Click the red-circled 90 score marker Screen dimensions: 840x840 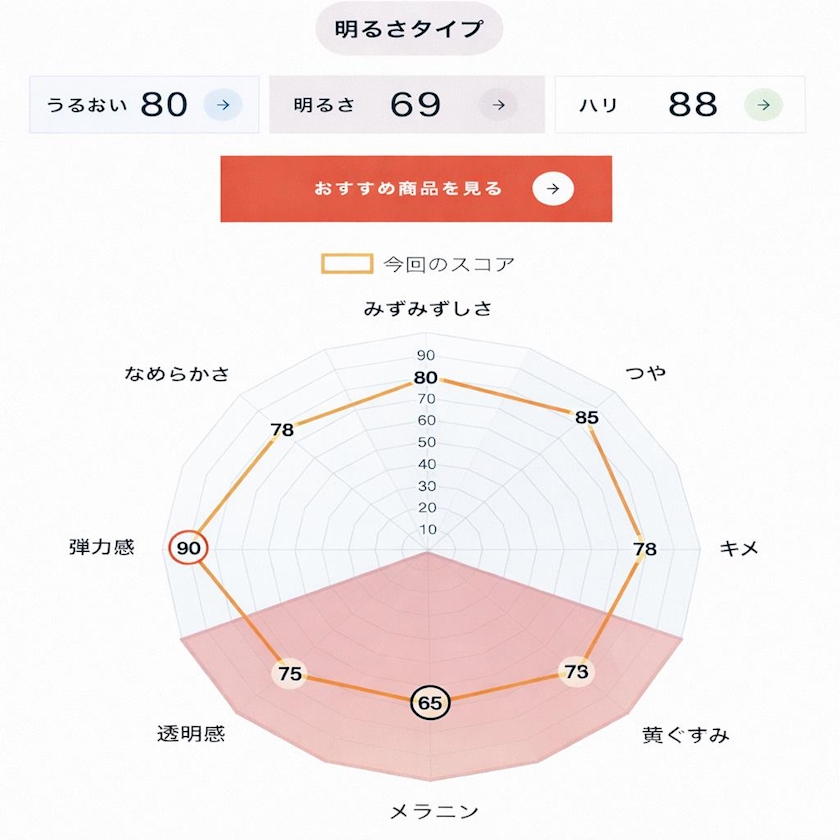pyautogui.click(x=188, y=548)
